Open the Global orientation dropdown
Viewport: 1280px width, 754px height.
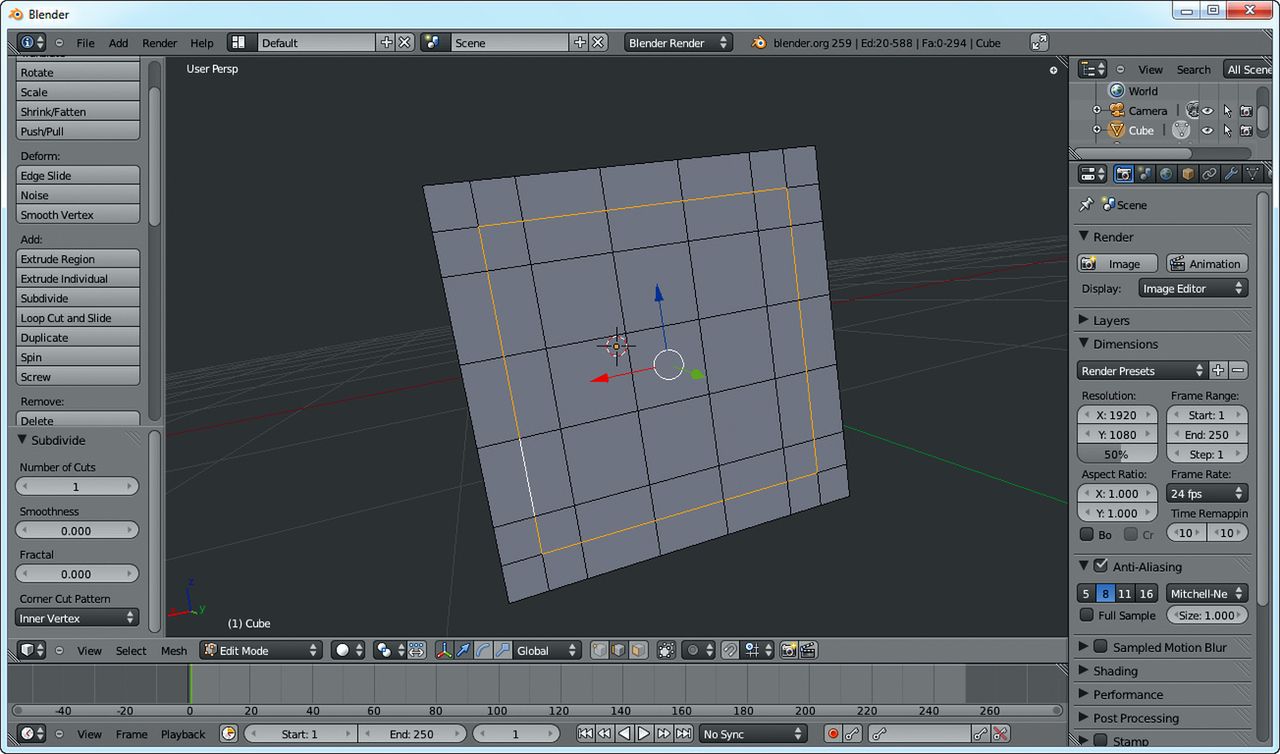click(547, 650)
